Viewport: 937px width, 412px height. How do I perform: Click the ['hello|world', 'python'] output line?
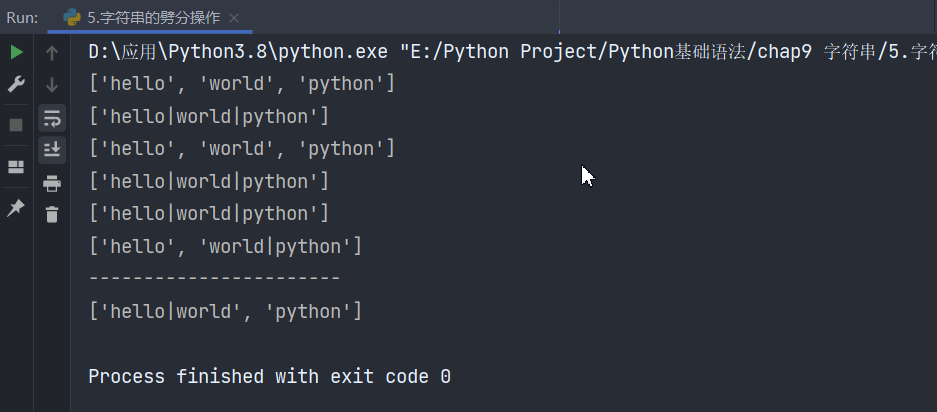225,311
